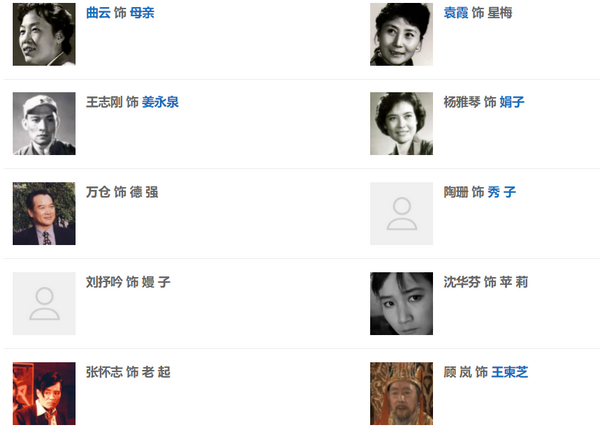Open the 娟子 character link

512,102
